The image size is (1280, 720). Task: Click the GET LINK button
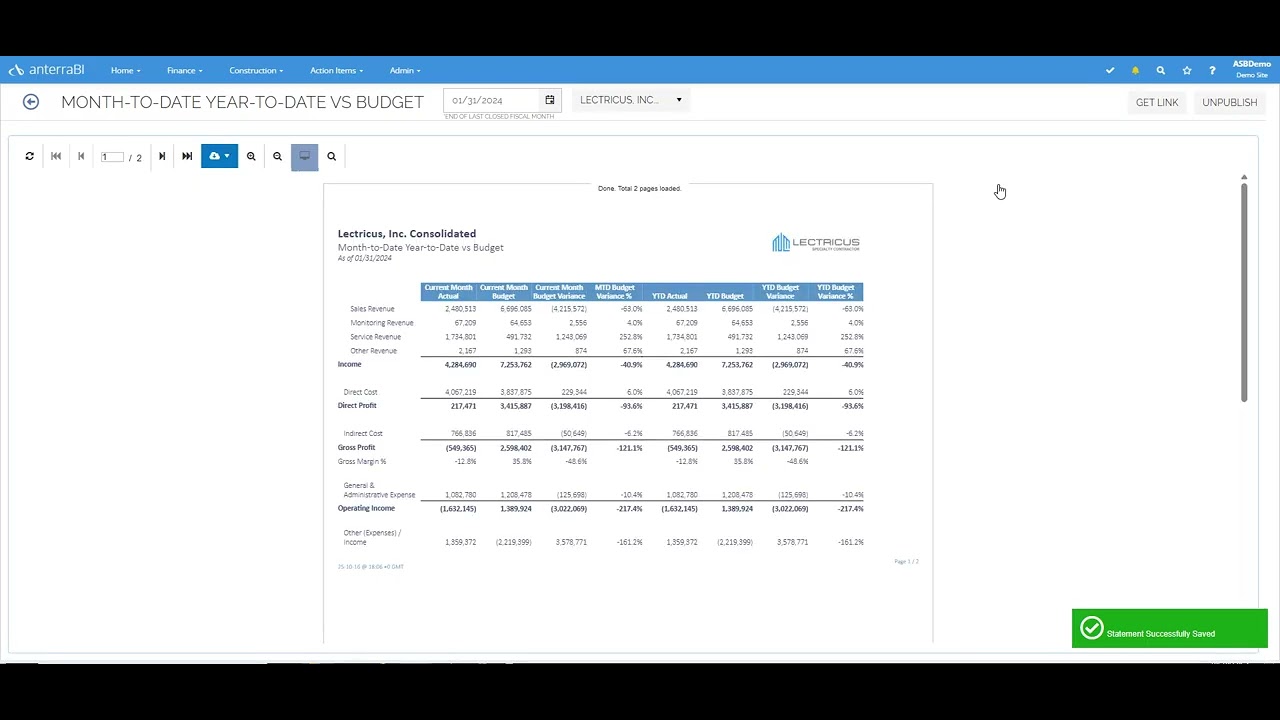pyautogui.click(x=1157, y=102)
